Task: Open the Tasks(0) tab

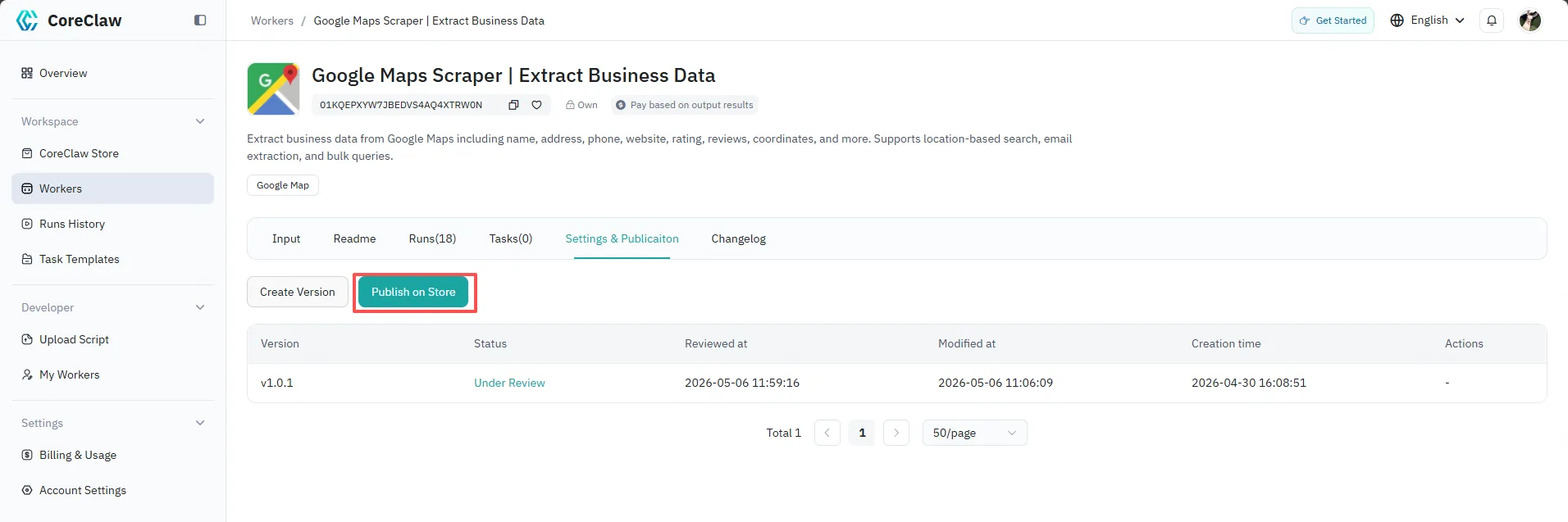Action: click(511, 238)
